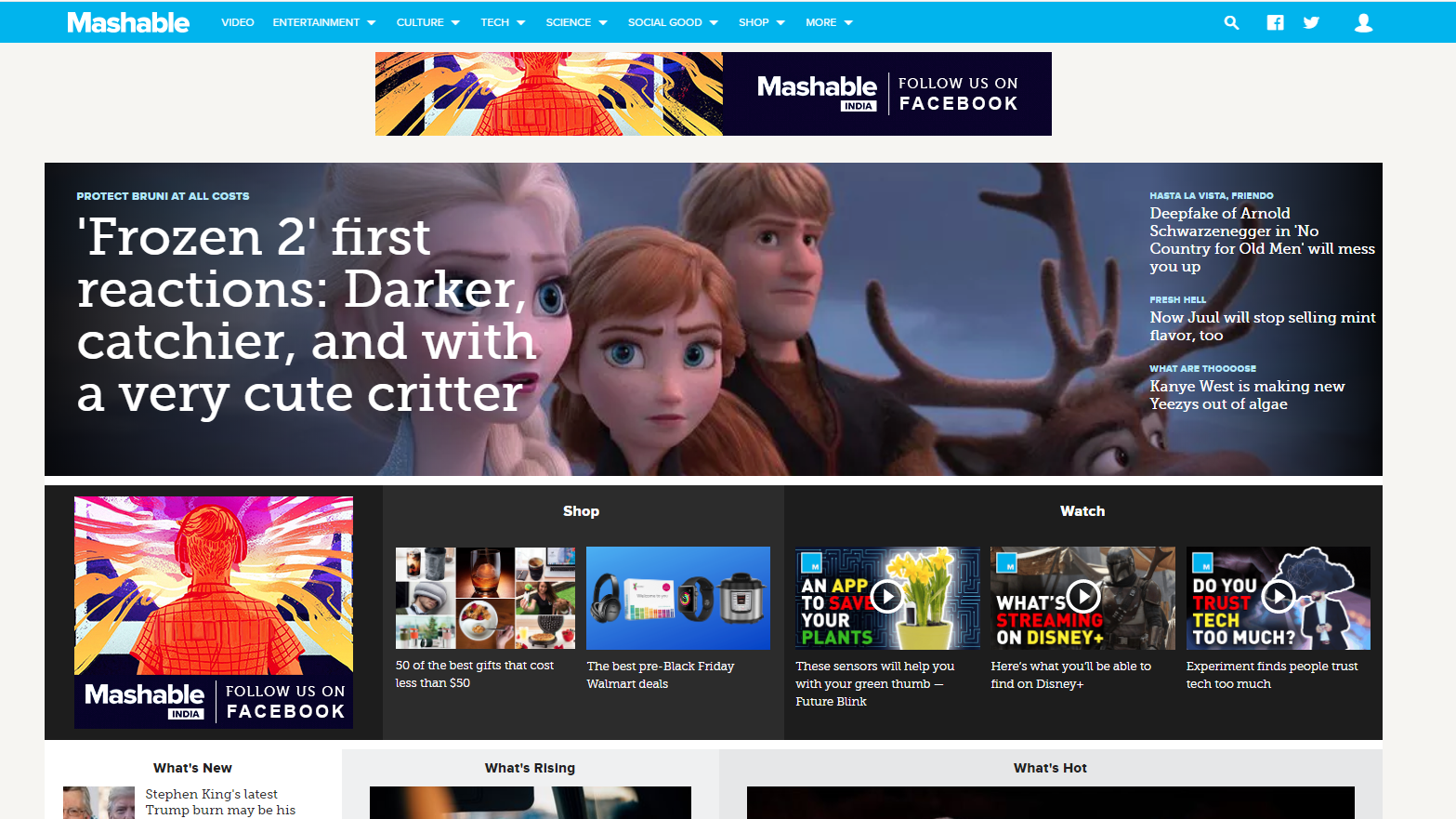Go to the Video section
The image size is (1456, 819).
(237, 22)
